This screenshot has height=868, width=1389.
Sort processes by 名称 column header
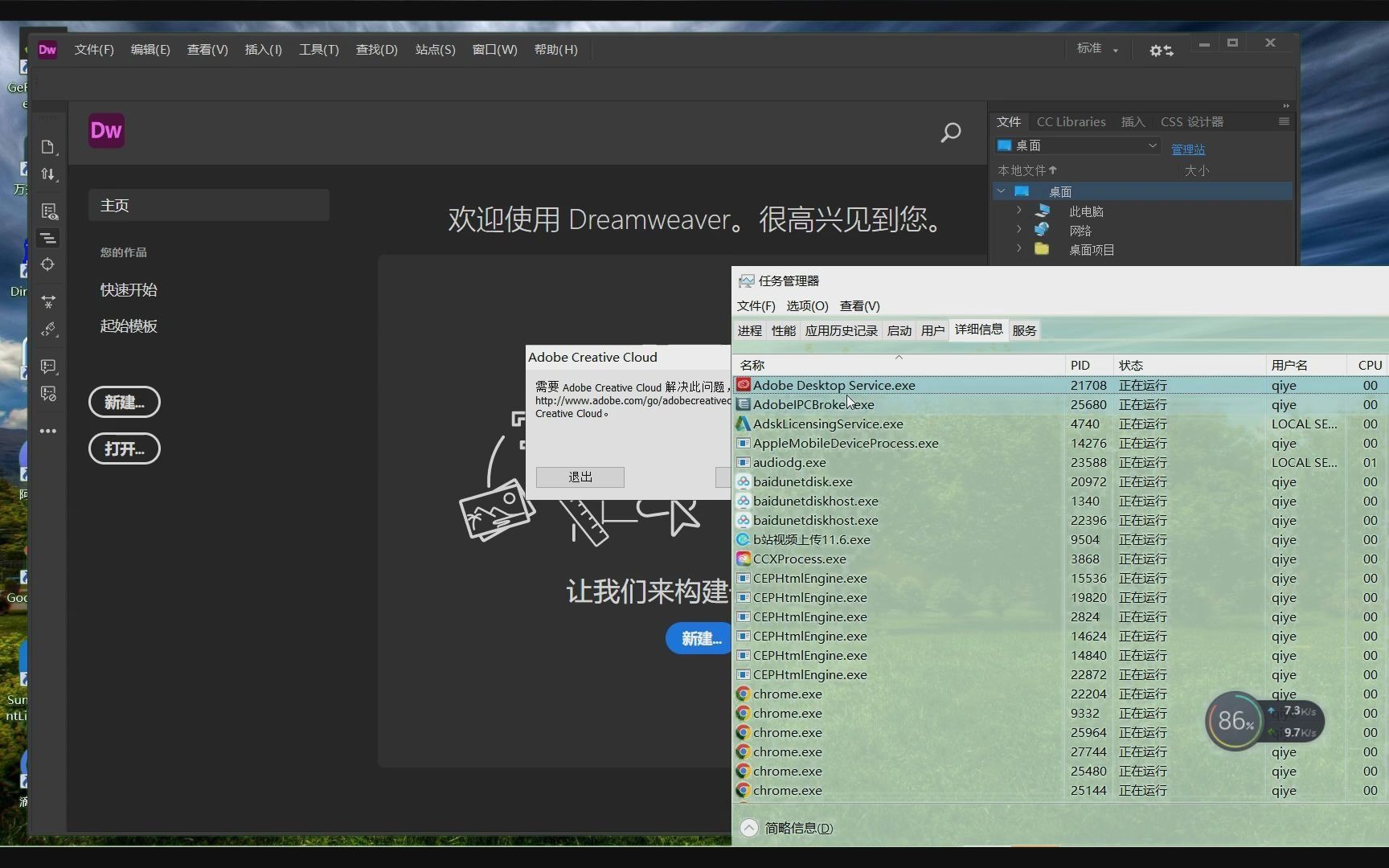point(899,365)
